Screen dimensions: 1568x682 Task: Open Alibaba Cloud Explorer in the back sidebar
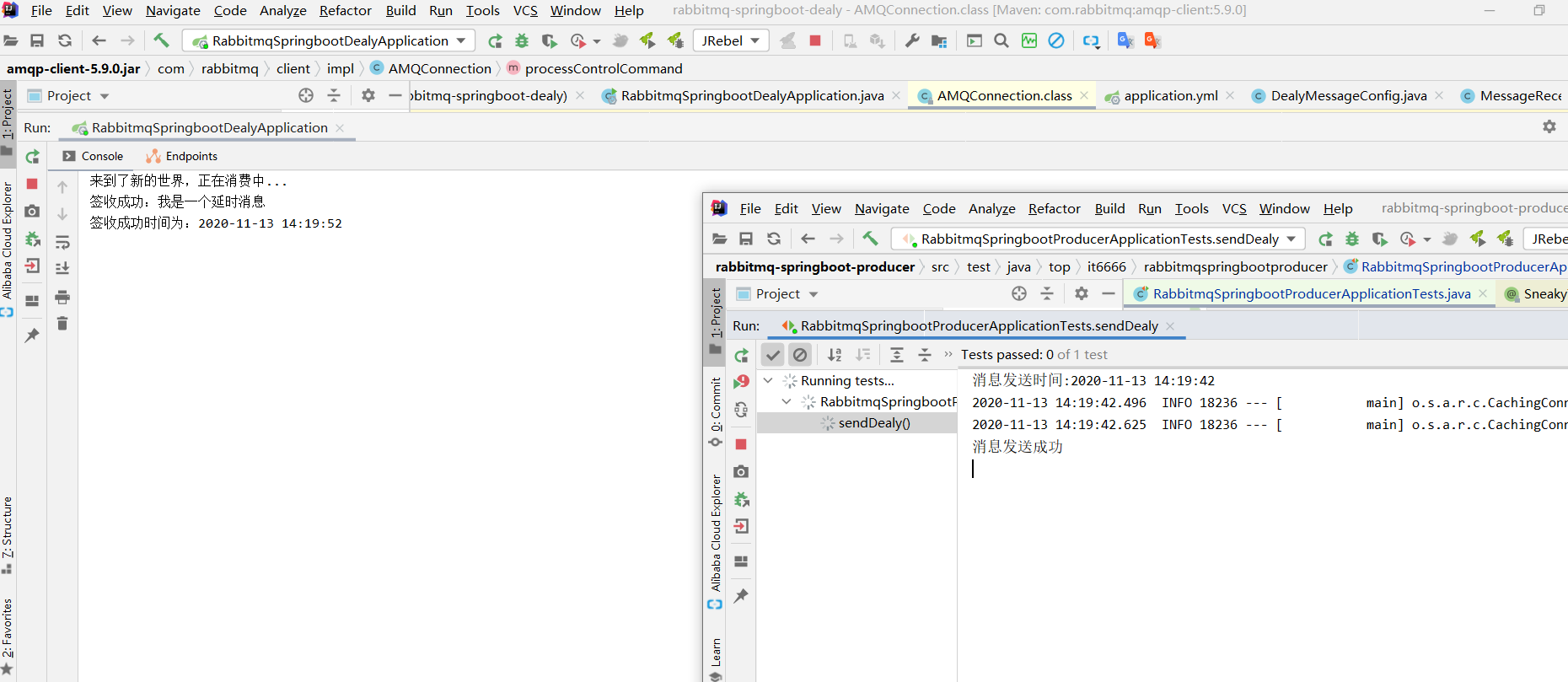[8, 249]
